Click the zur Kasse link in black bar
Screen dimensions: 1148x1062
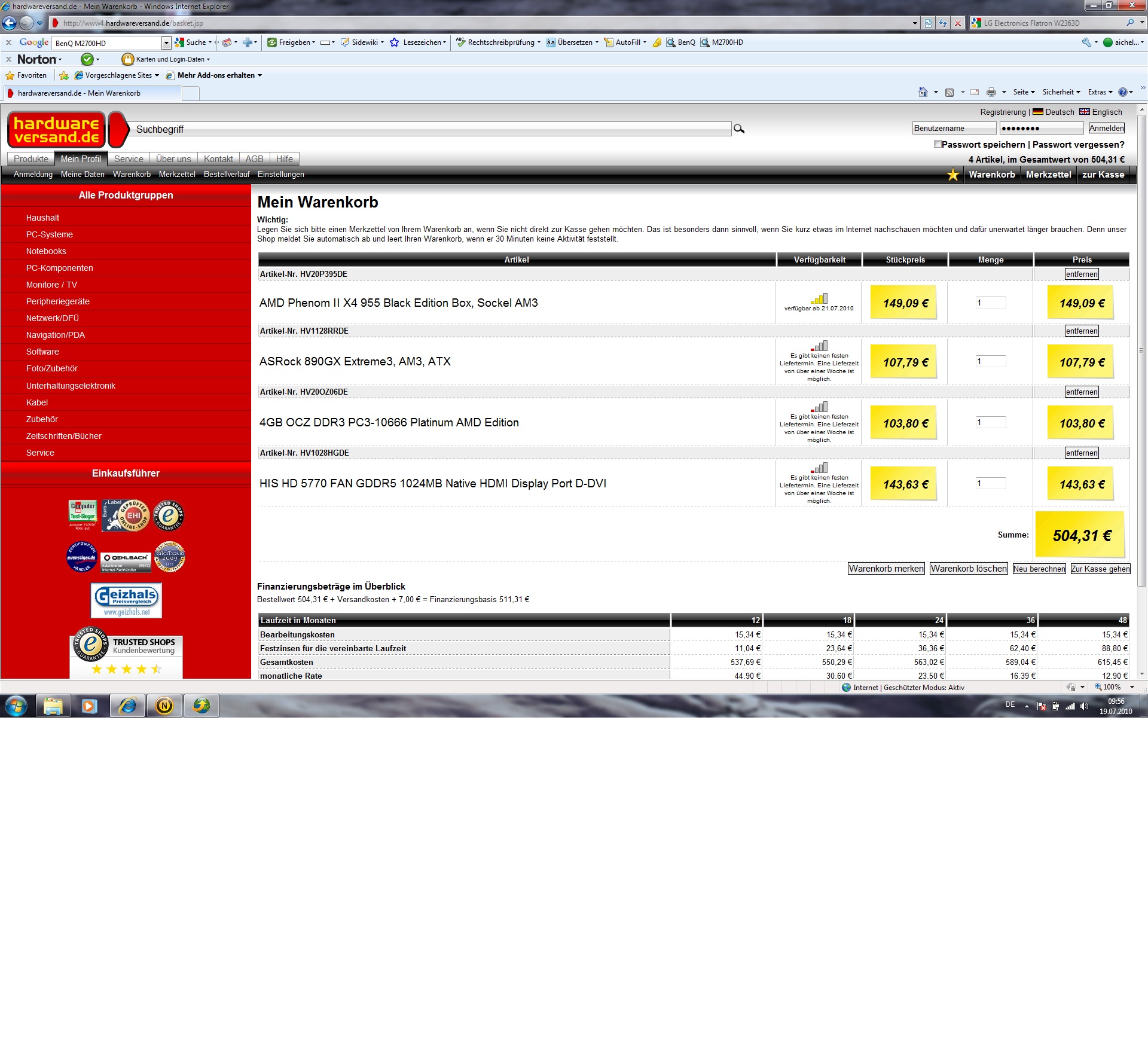(x=1103, y=175)
